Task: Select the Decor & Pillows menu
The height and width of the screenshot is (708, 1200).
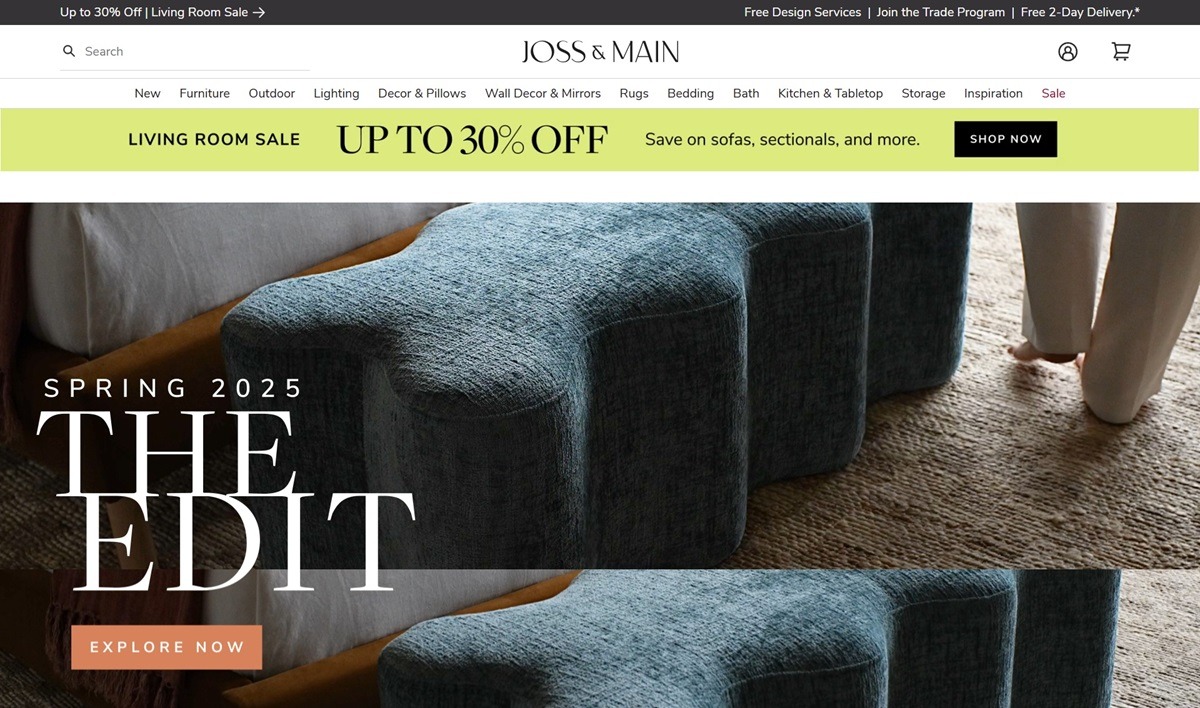Action: tap(422, 93)
